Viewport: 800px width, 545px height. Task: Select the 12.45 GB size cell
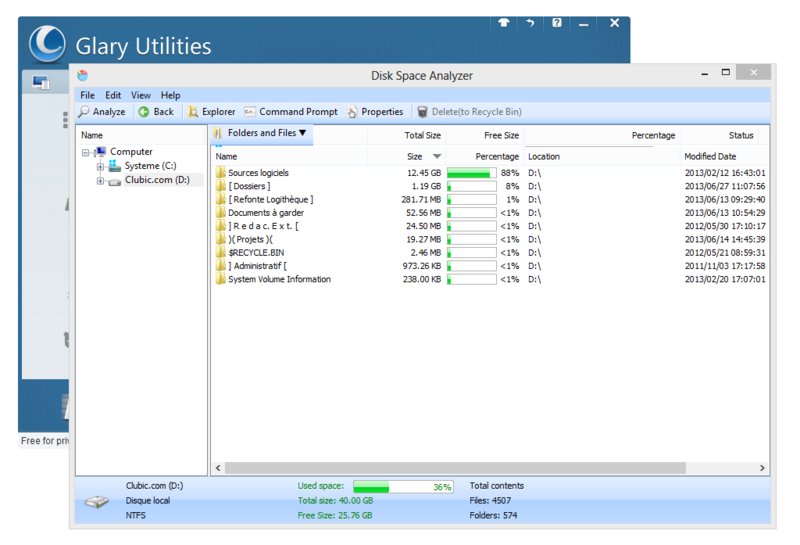click(x=424, y=173)
